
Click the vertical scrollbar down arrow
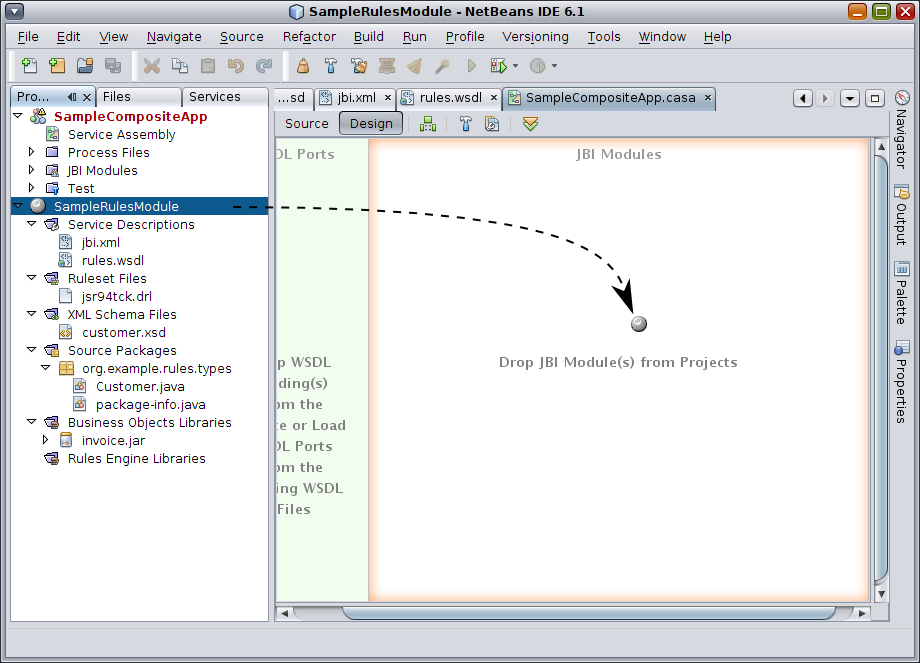point(881,594)
